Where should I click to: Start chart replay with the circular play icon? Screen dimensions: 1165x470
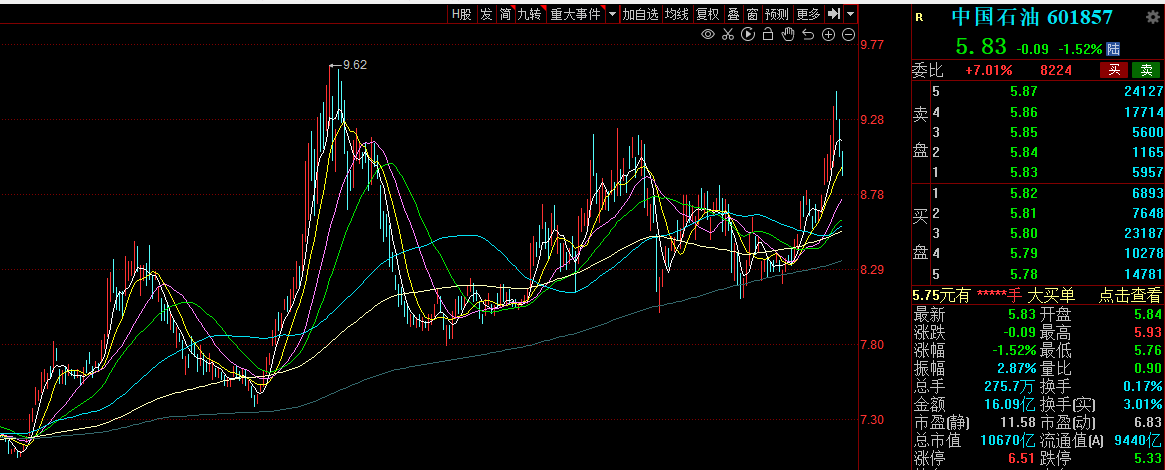[x=748, y=34]
